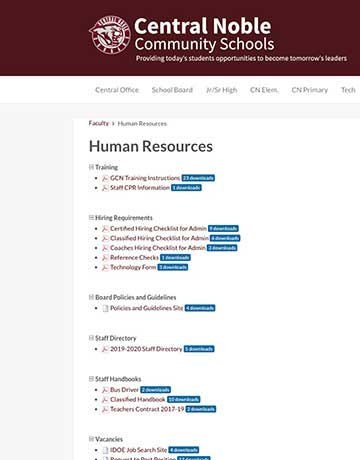Click downloads badge next to 2019-2020 Staff Directory
360x460 pixels.
199,349
